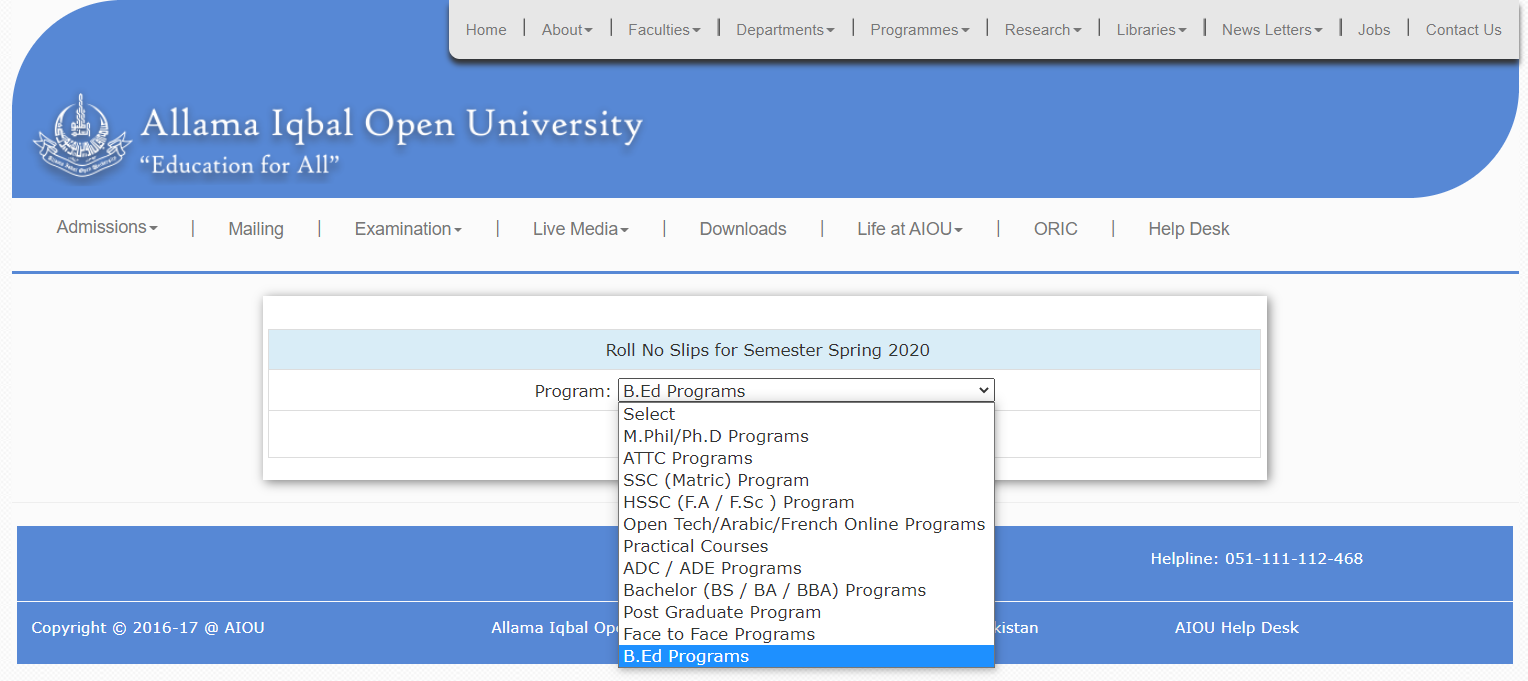Expand the Libraries menu
This screenshot has height=681, width=1528.
click(1151, 30)
